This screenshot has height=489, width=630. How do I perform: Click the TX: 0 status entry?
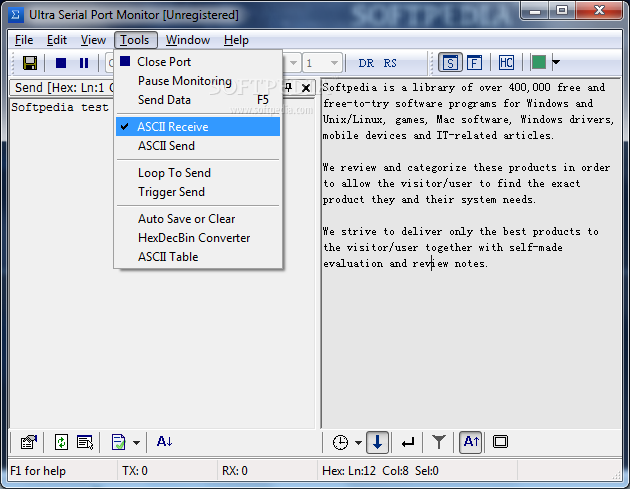click(135, 471)
